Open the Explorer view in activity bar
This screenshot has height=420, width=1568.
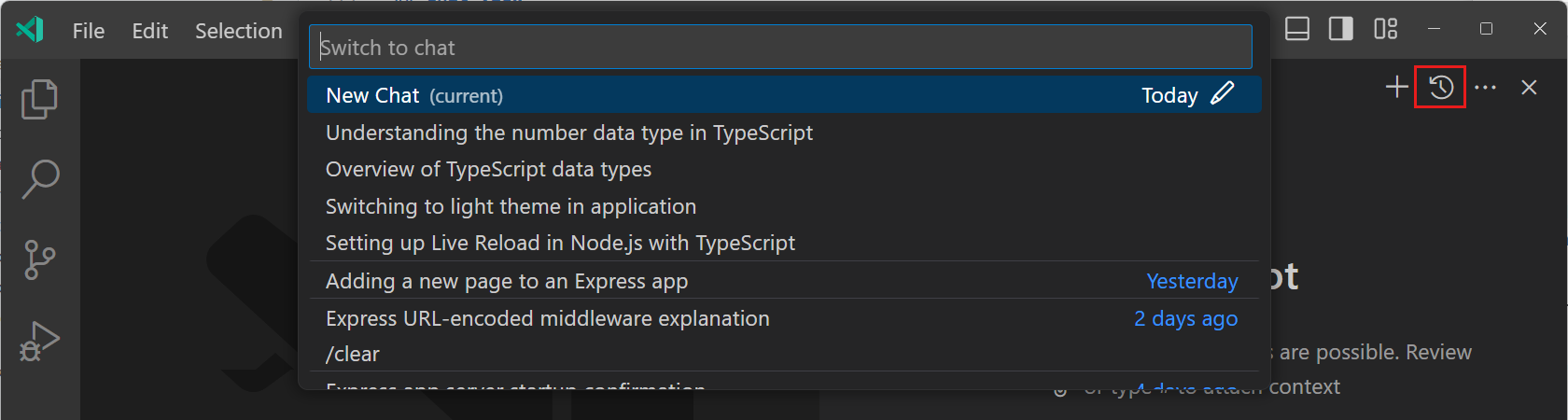pos(39,99)
